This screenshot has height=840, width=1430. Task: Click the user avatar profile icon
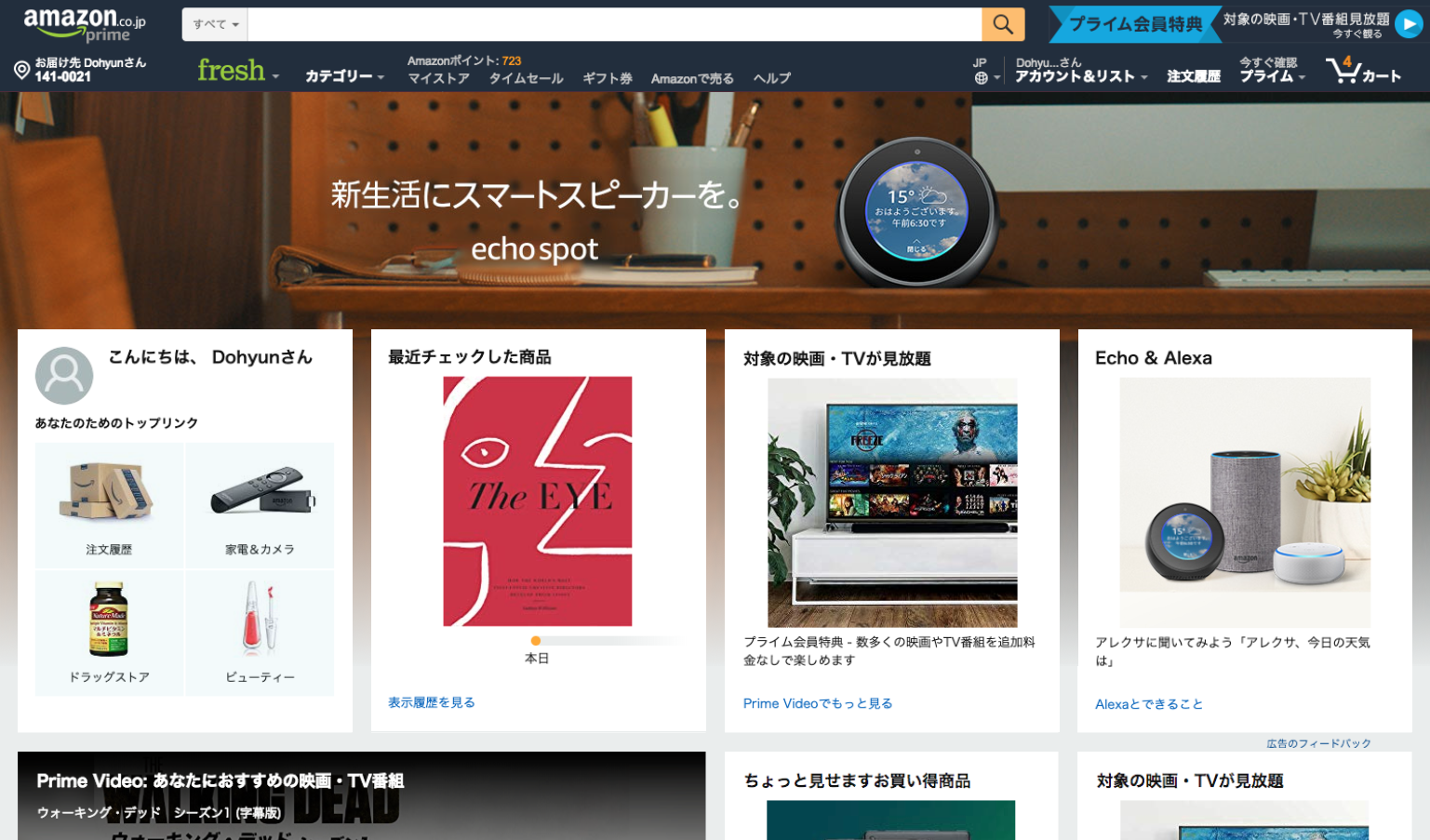[x=64, y=376]
